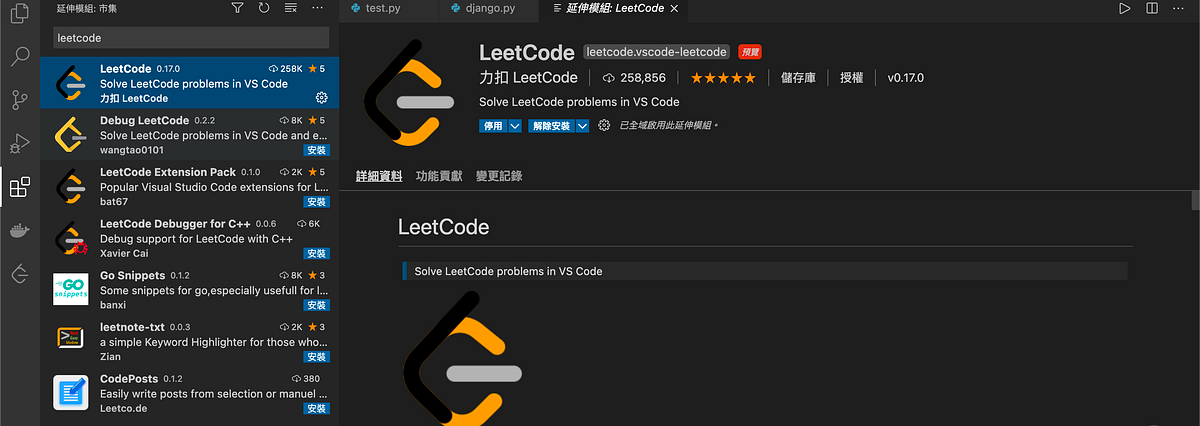Click leetnote-txt extension logo
The image size is (1200, 426).
(71, 338)
